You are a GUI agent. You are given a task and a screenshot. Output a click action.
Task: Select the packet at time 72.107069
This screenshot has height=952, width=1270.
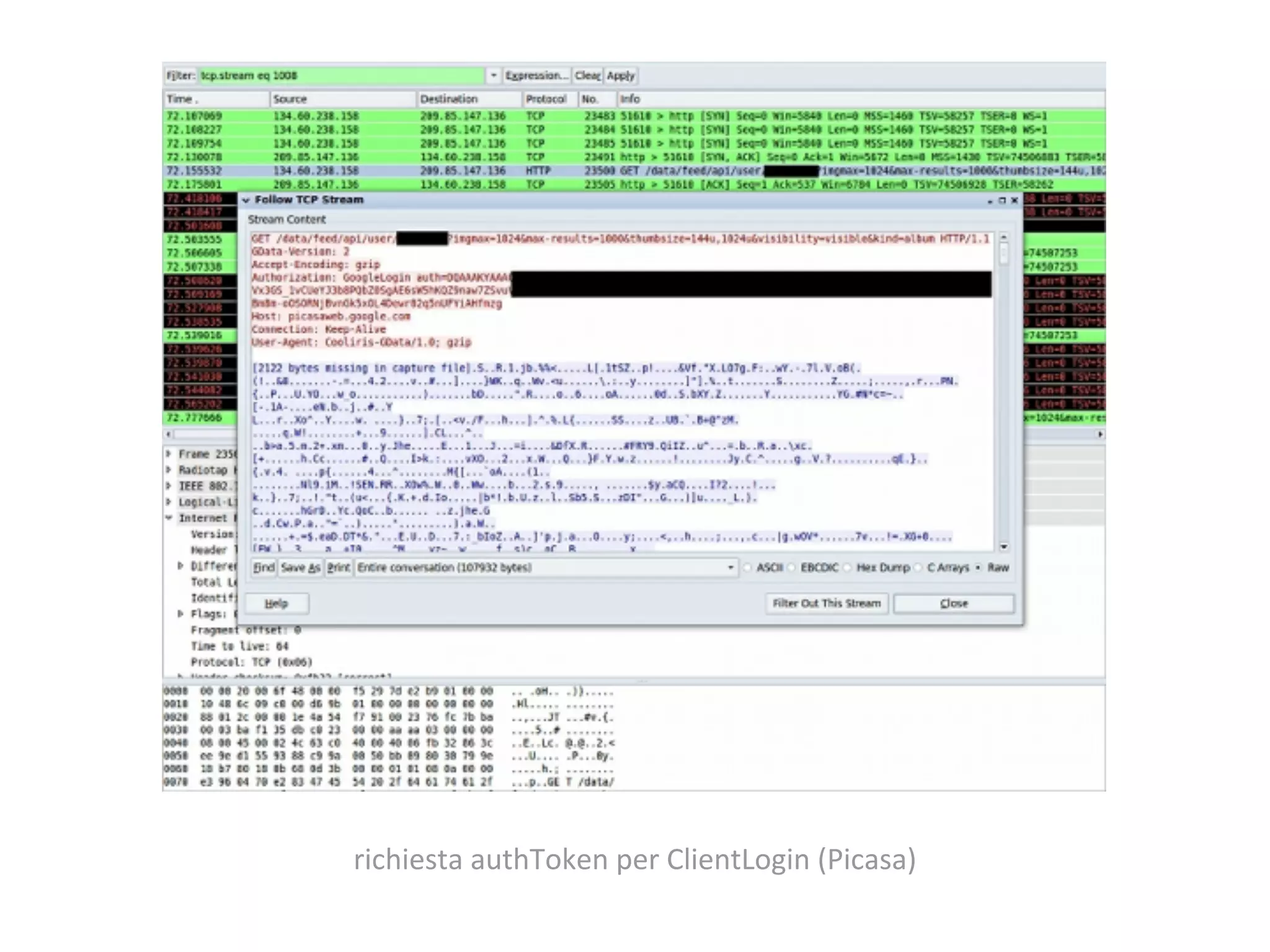point(634,116)
